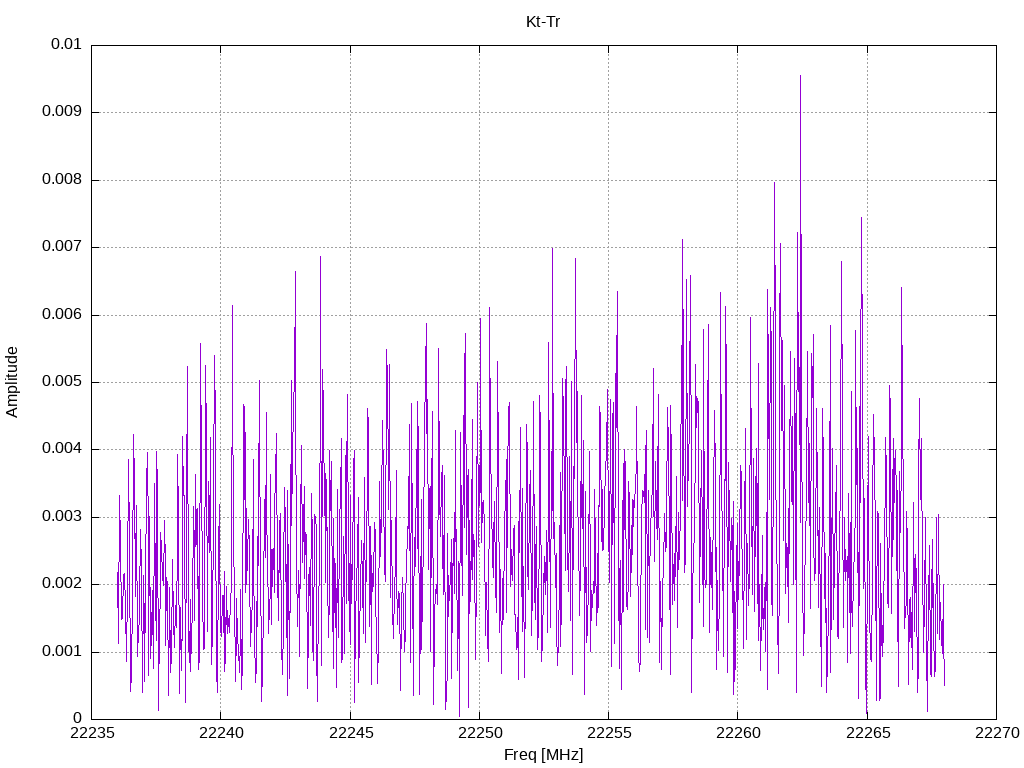Click the y-axis tick value 0.005
The width and height of the screenshot is (1024, 768).
[61, 382]
